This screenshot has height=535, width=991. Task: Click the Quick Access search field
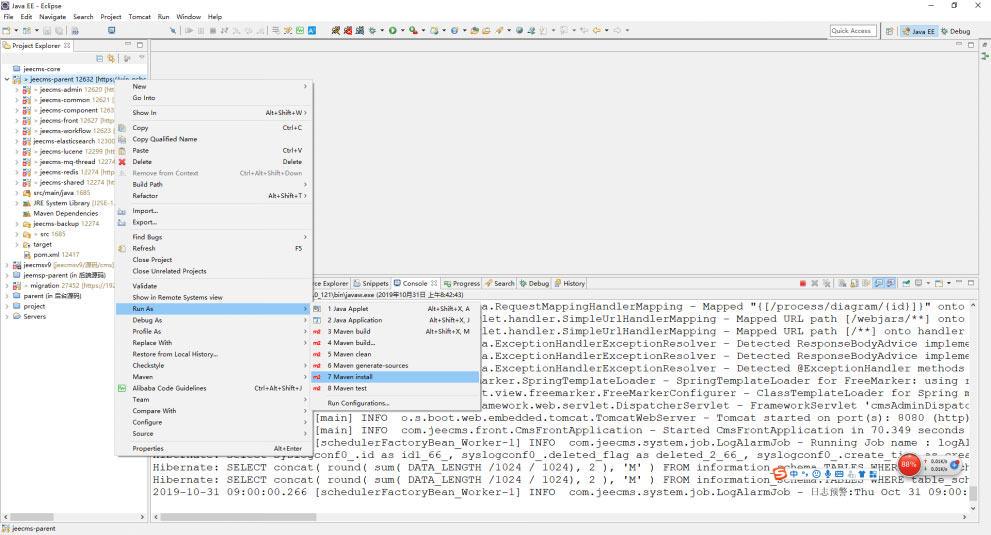click(x=852, y=31)
